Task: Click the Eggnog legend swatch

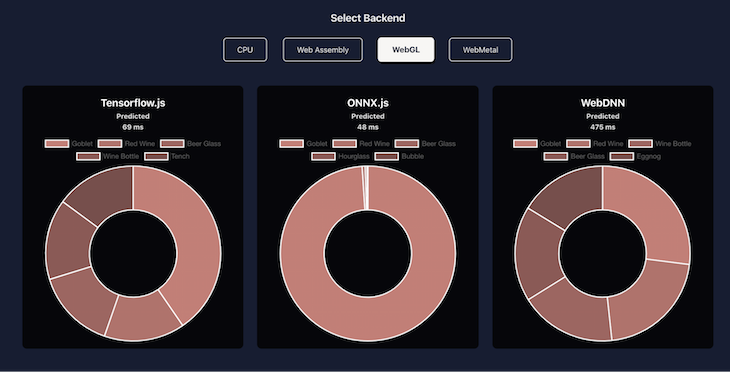Action: (x=622, y=156)
